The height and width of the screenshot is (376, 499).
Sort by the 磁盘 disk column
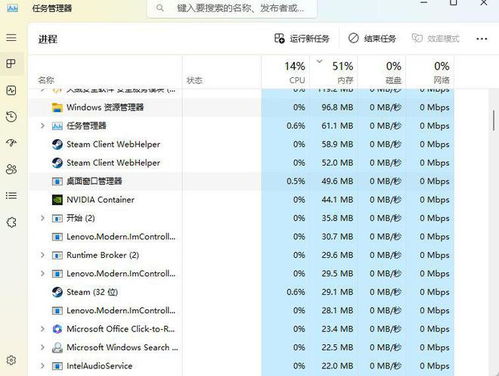(x=382, y=72)
